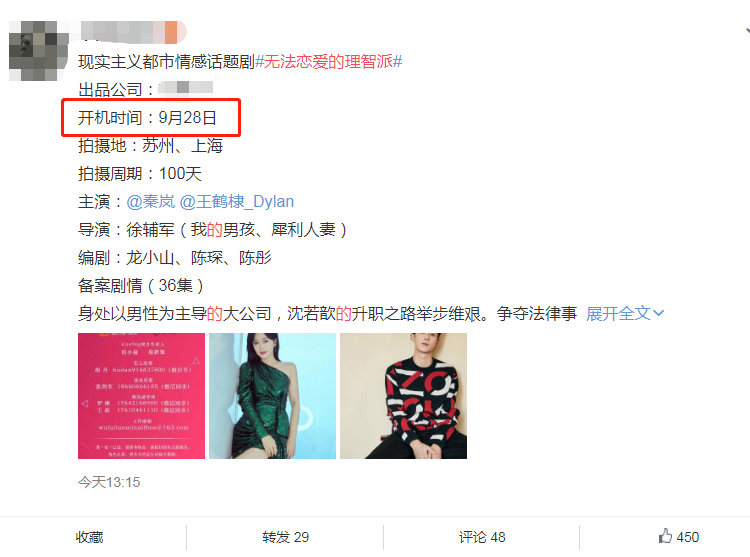Image resolution: width=750 pixels, height=557 pixels.
Task: Click the 今天13:15 post timestamp
Action: pos(109,482)
